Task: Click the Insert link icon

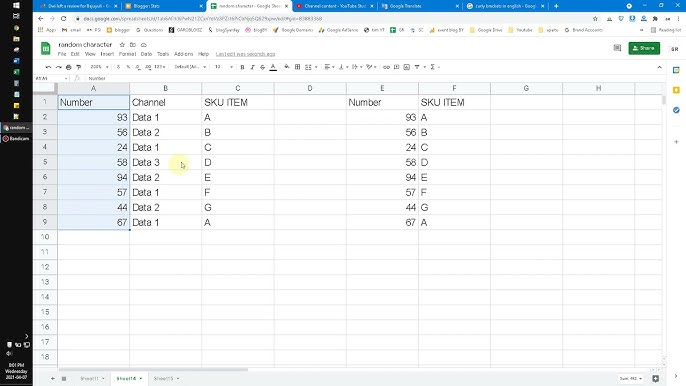Action: (x=386, y=67)
